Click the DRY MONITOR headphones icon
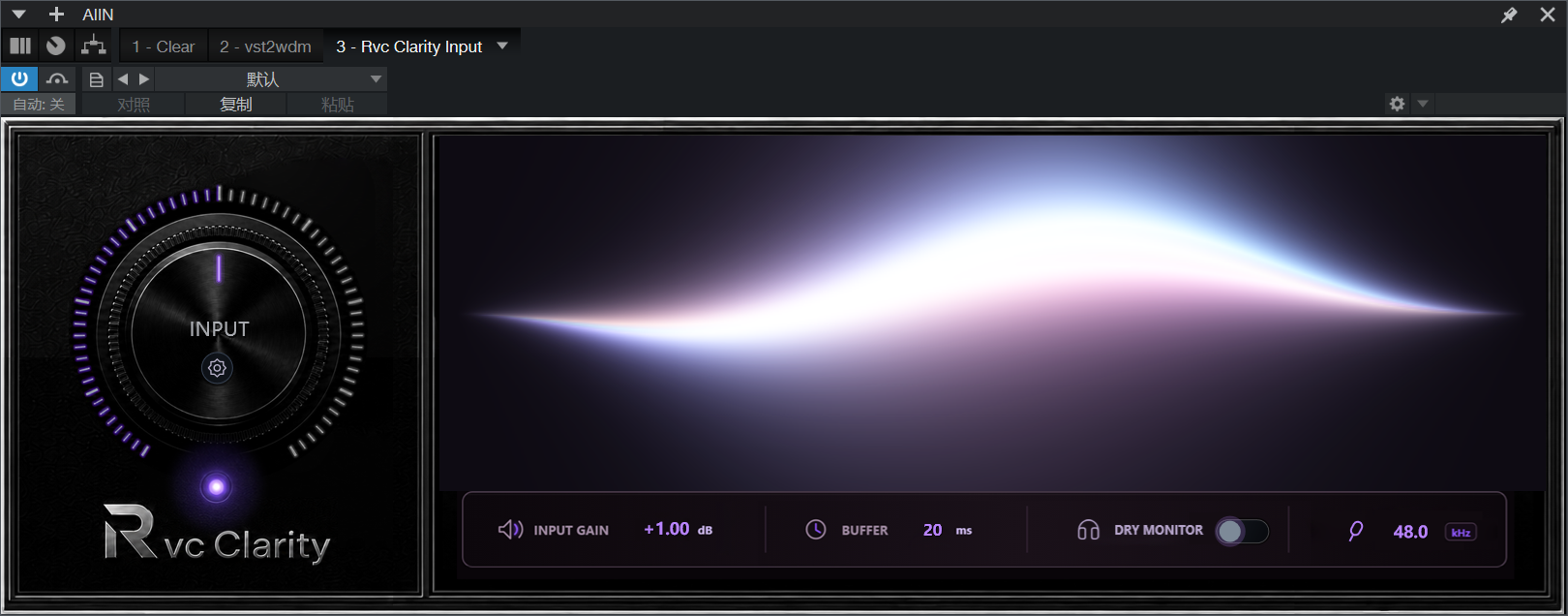1568x616 pixels. click(x=1088, y=530)
